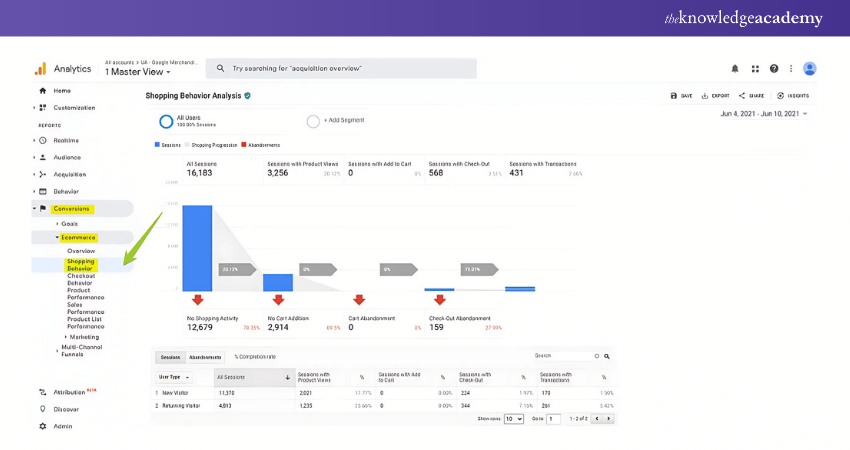Click the user account avatar
The image size is (850, 450).
809,69
